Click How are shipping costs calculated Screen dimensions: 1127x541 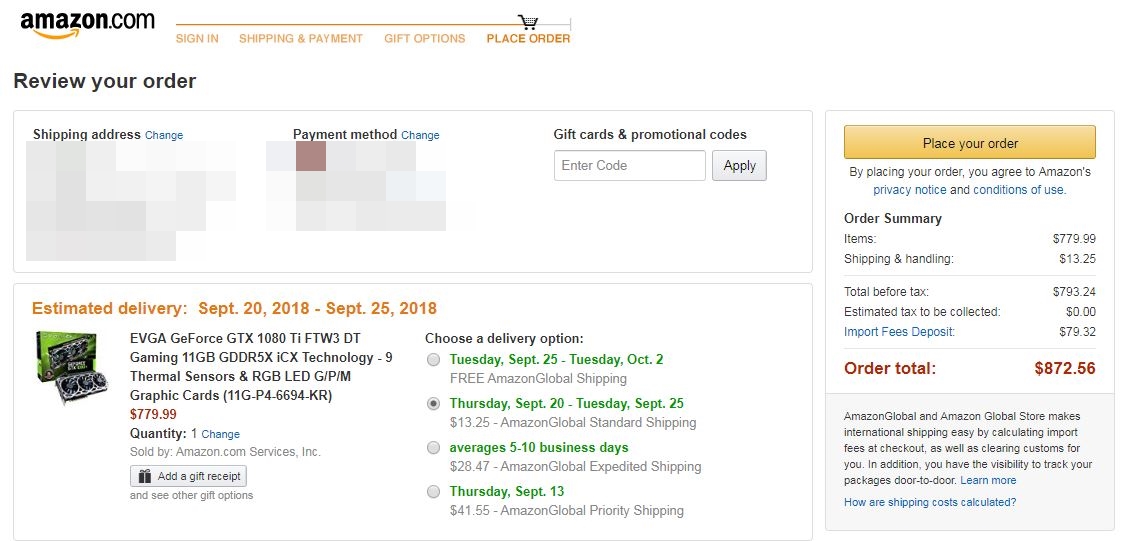point(930,502)
